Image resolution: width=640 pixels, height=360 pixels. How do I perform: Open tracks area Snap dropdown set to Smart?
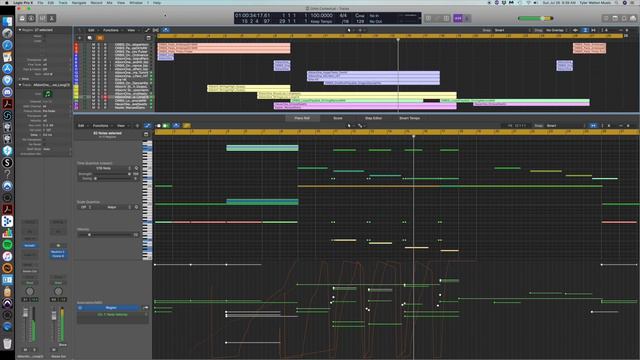511,30
